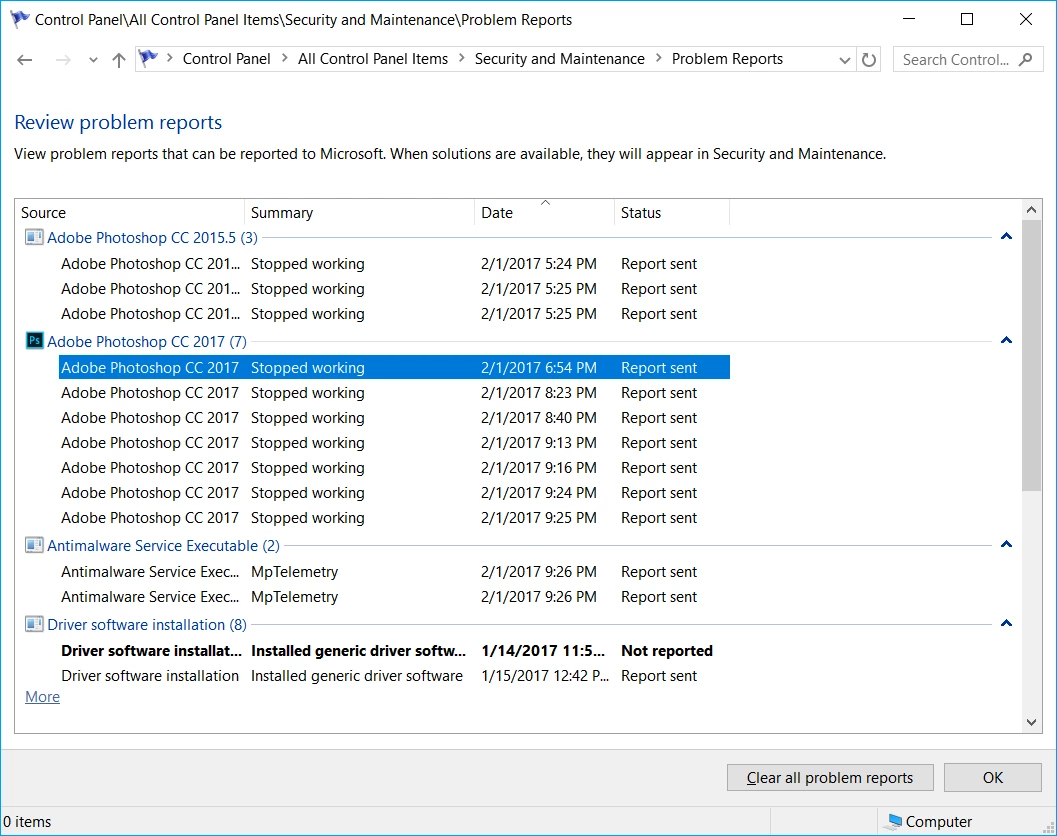
Task: Select Photoshop 2017 report from 8:40 PM
Action: pos(394,417)
